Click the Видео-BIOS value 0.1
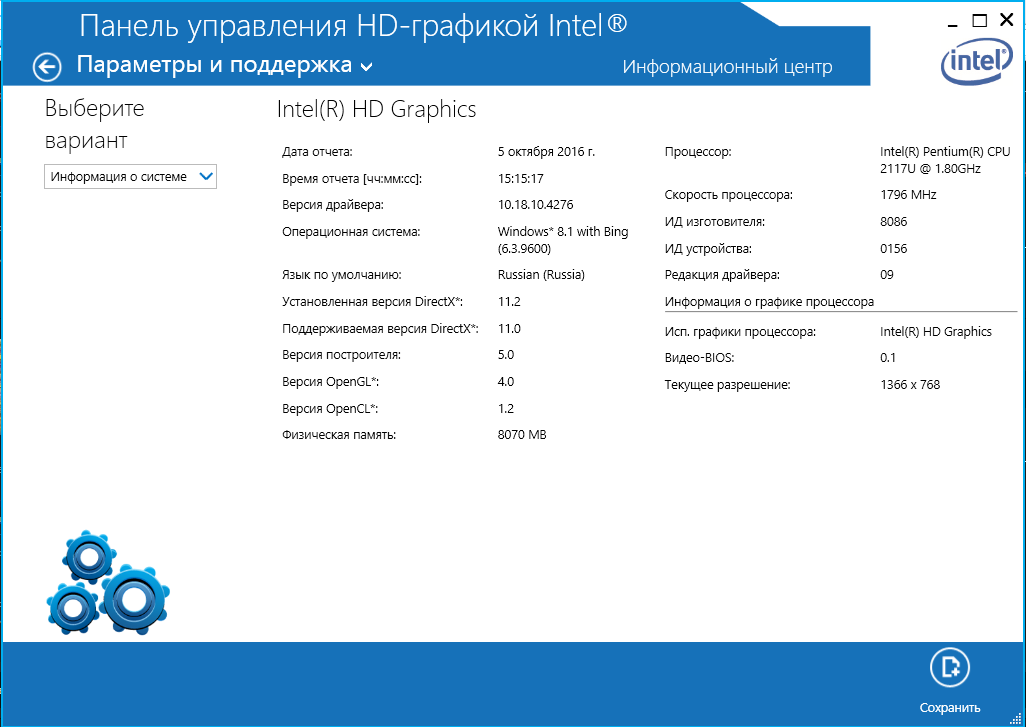The image size is (1026, 727). pos(888,358)
